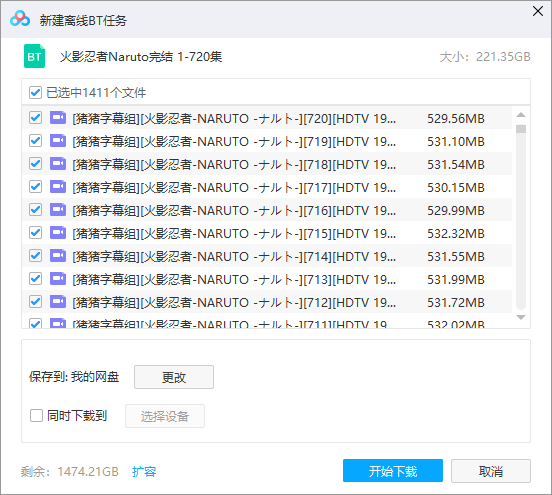Click the file list scroll up arrow
This screenshot has height=495, width=552.
tap(521, 115)
